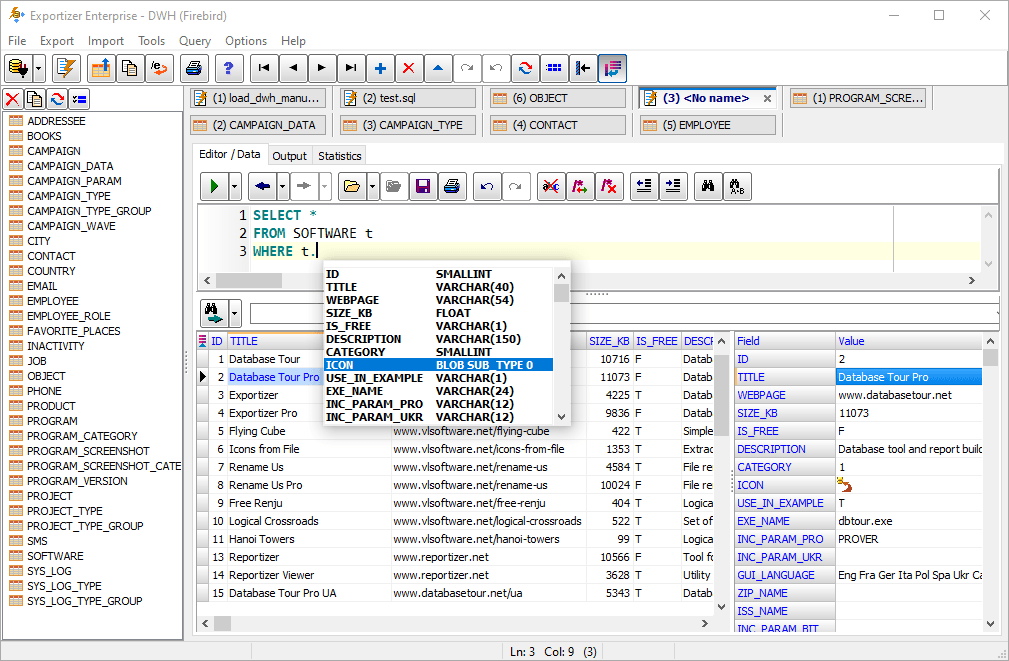
Task: Open the File menu
Action: [x=17, y=41]
